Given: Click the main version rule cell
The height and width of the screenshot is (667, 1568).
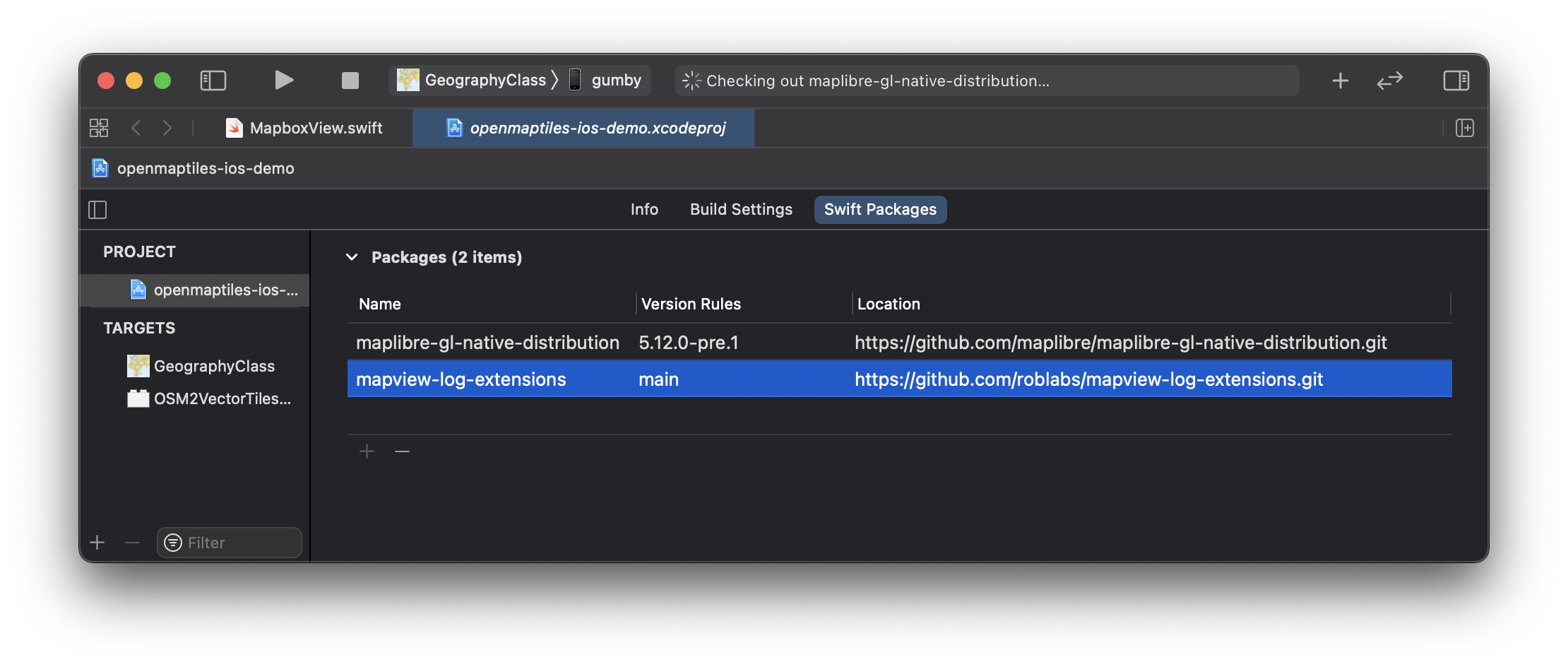Looking at the screenshot, I should click(x=658, y=379).
